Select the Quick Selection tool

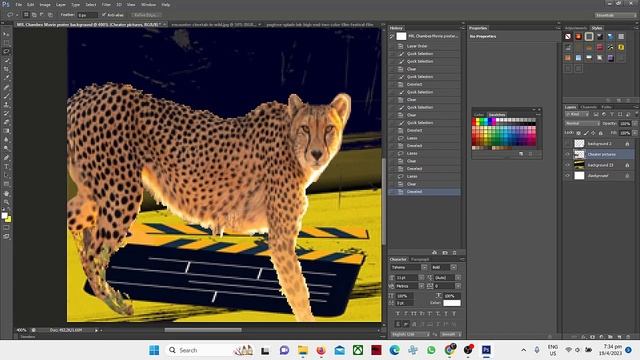tap(6, 60)
